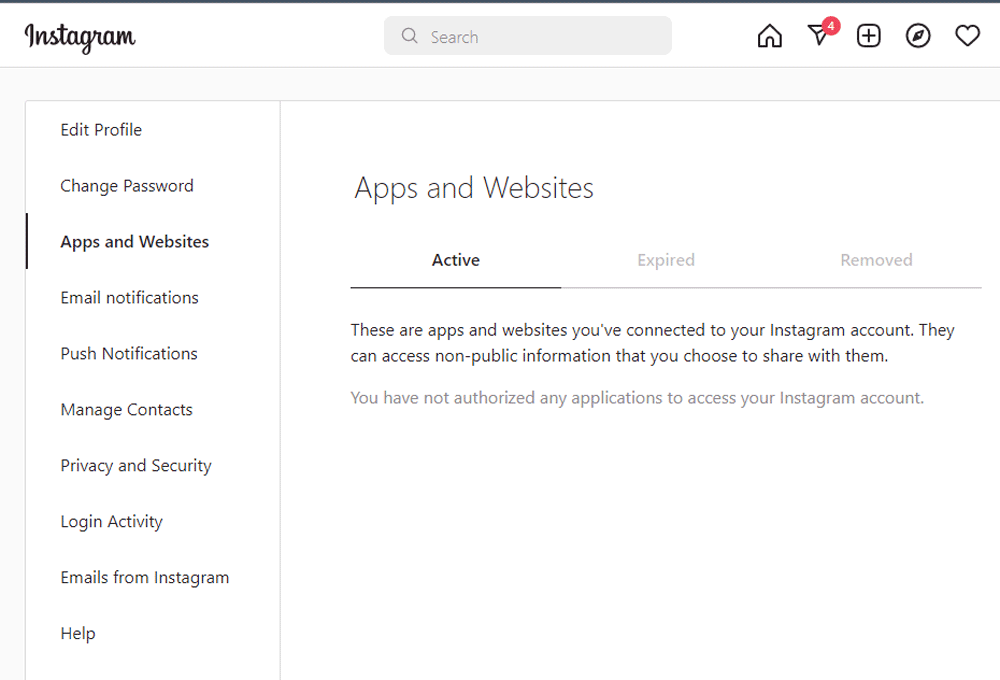The image size is (1000, 680).
Task: Open the Explore compass icon
Action: tap(918, 36)
